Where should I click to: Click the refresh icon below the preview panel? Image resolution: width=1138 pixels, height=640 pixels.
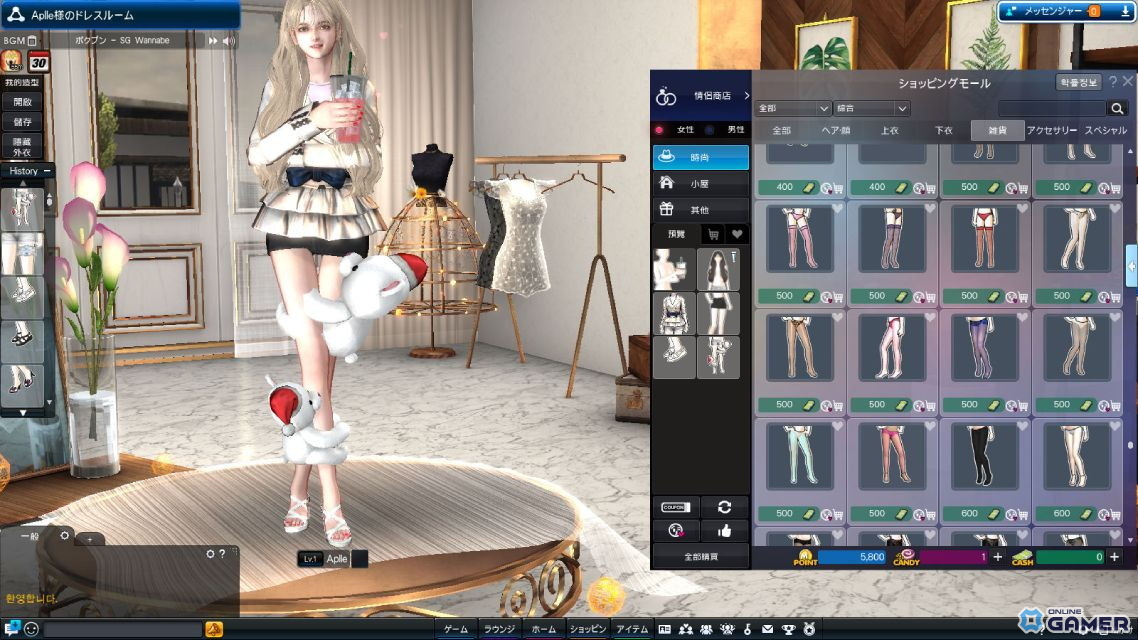724,508
